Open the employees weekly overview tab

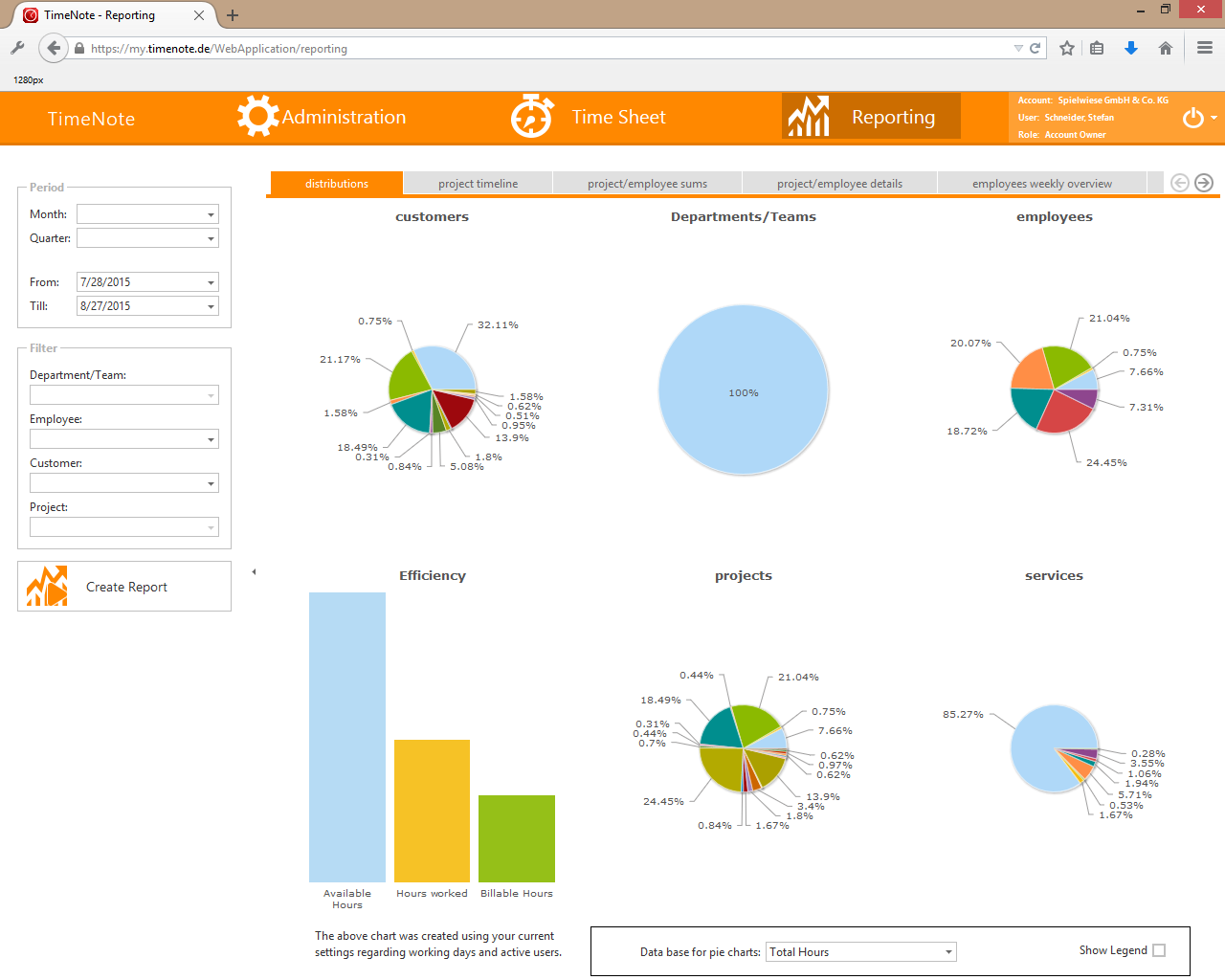(x=1041, y=184)
